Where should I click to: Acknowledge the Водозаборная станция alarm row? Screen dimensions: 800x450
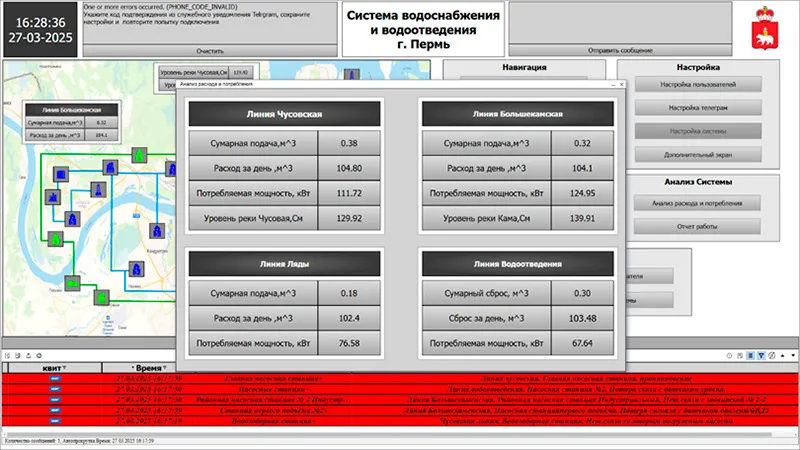pyautogui.click(x=55, y=421)
